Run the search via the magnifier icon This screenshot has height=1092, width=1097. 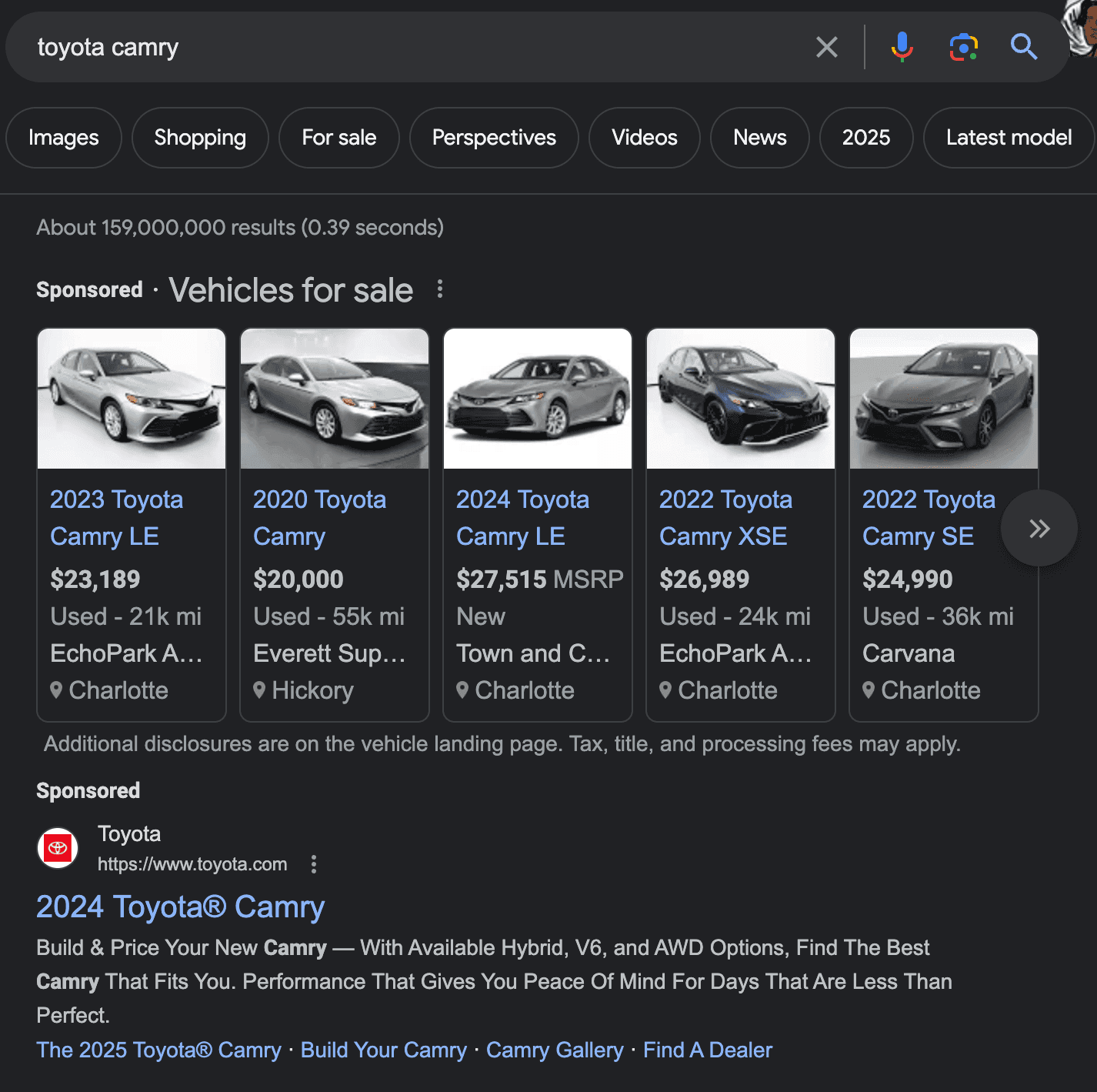pyautogui.click(x=1024, y=47)
